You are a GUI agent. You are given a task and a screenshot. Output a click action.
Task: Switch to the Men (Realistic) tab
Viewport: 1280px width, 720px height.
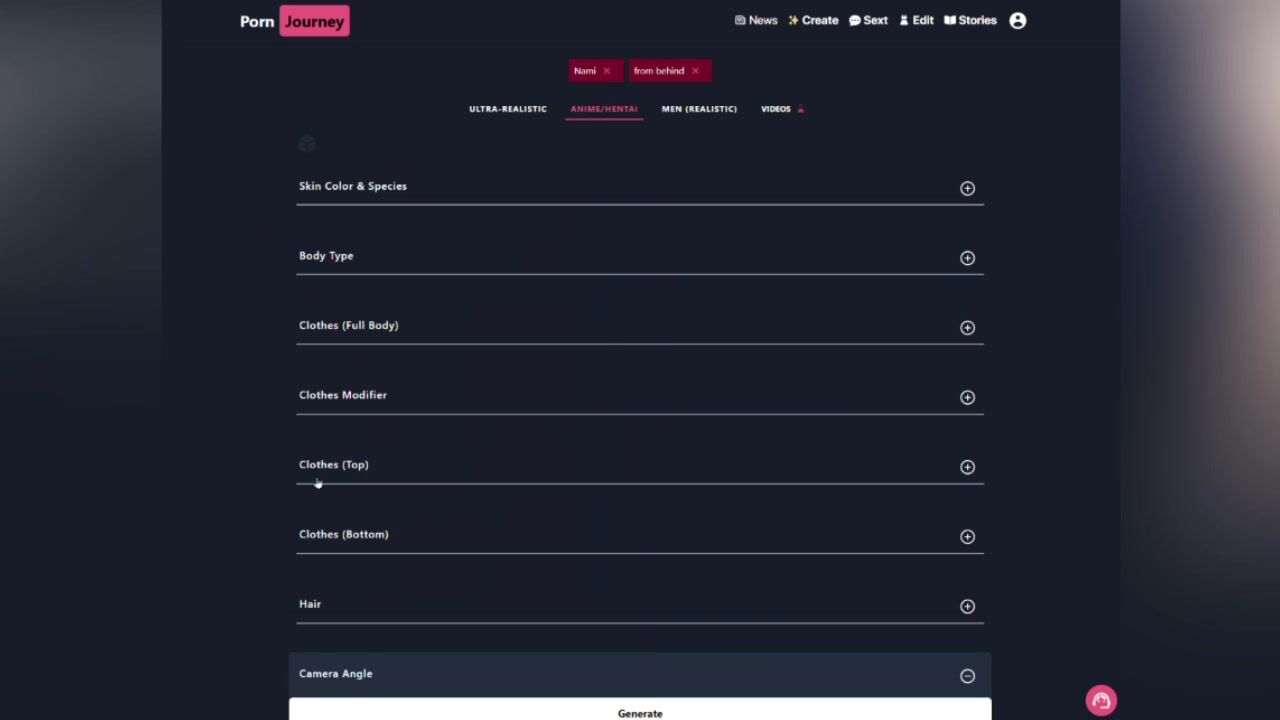coord(699,109)
